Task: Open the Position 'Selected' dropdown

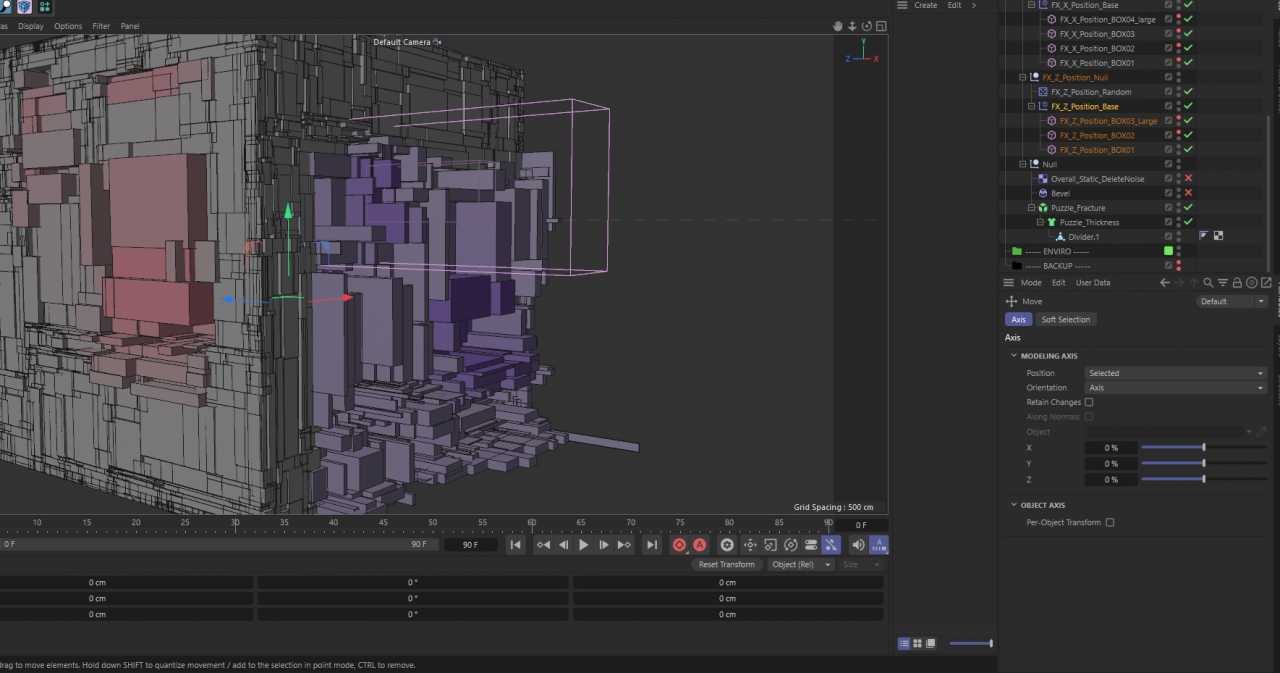Action: tap(1176, 373)
